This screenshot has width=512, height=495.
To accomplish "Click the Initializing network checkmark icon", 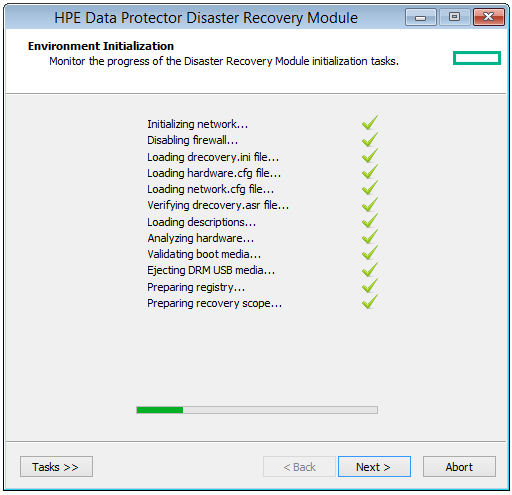I will tap(370, 123).
